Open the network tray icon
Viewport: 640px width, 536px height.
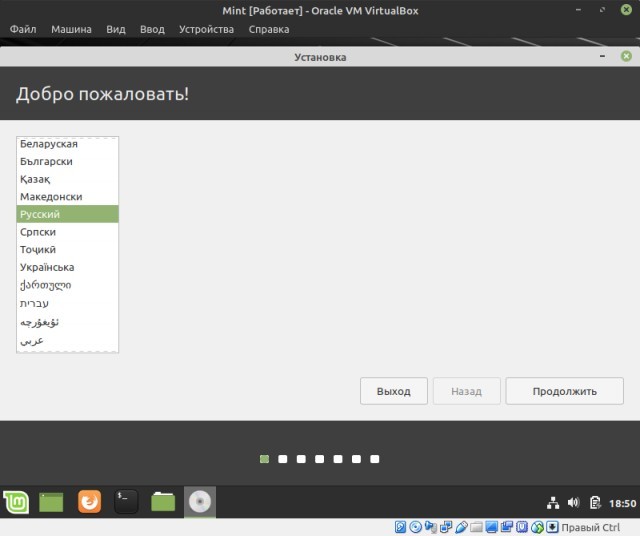tap(553, 503)
